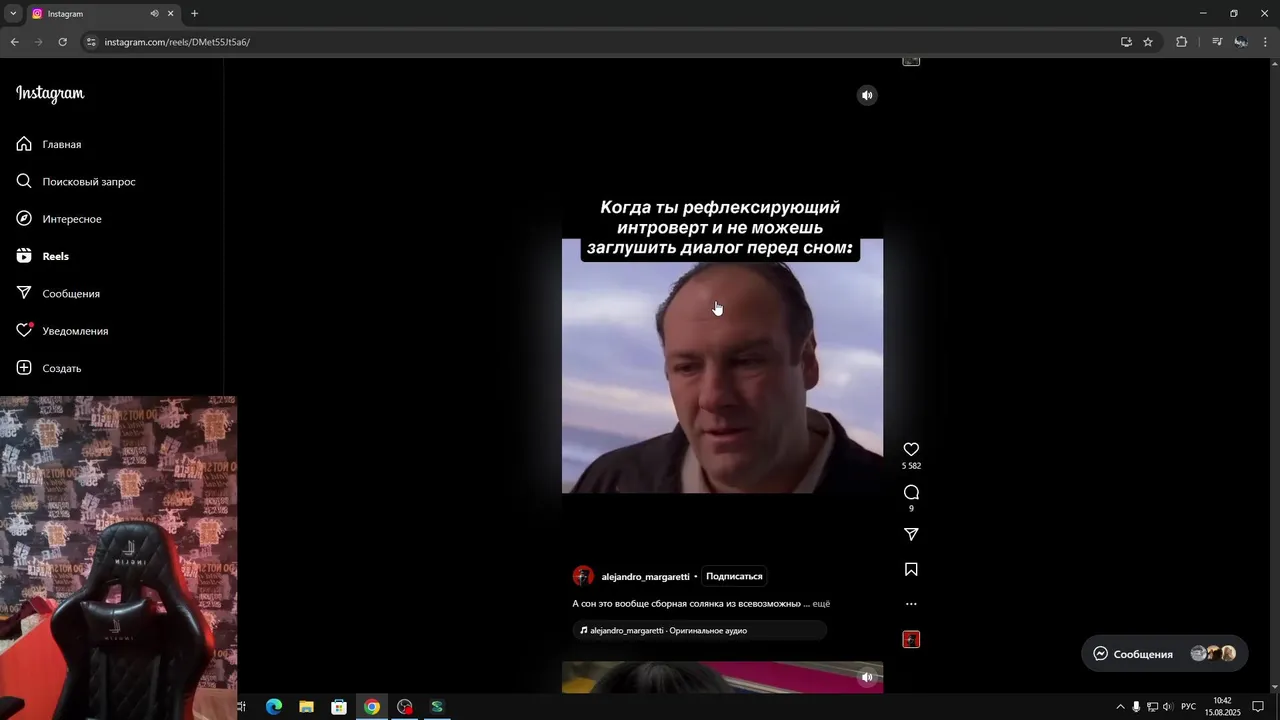Open the floating Сообщения messages button
Viewport: 1280px width, 720px height.
point(1165,654)
